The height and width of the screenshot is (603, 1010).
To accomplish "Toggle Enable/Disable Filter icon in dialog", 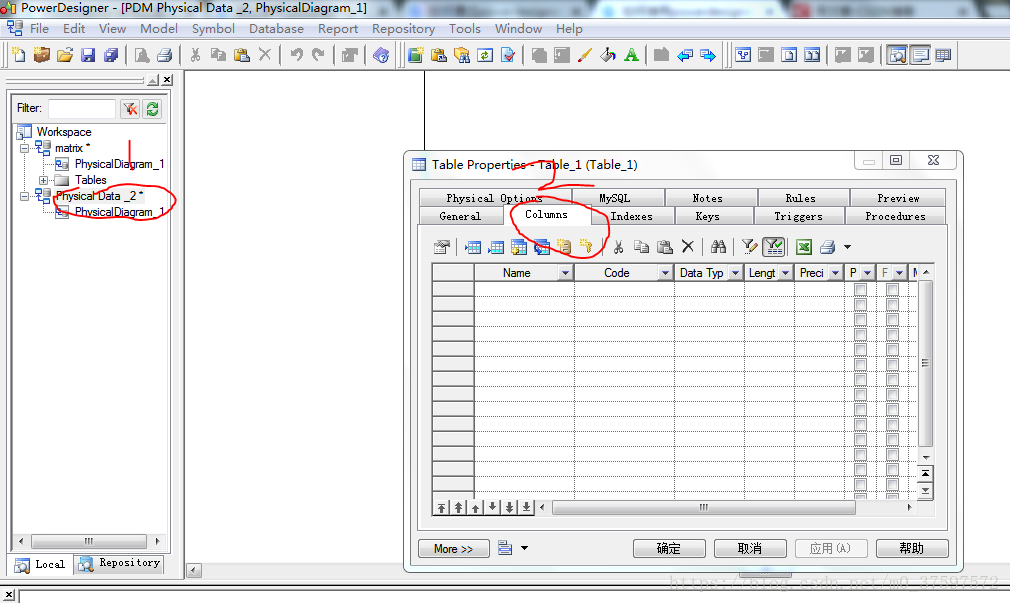I will pyautogui.click(x=773, y=247).
